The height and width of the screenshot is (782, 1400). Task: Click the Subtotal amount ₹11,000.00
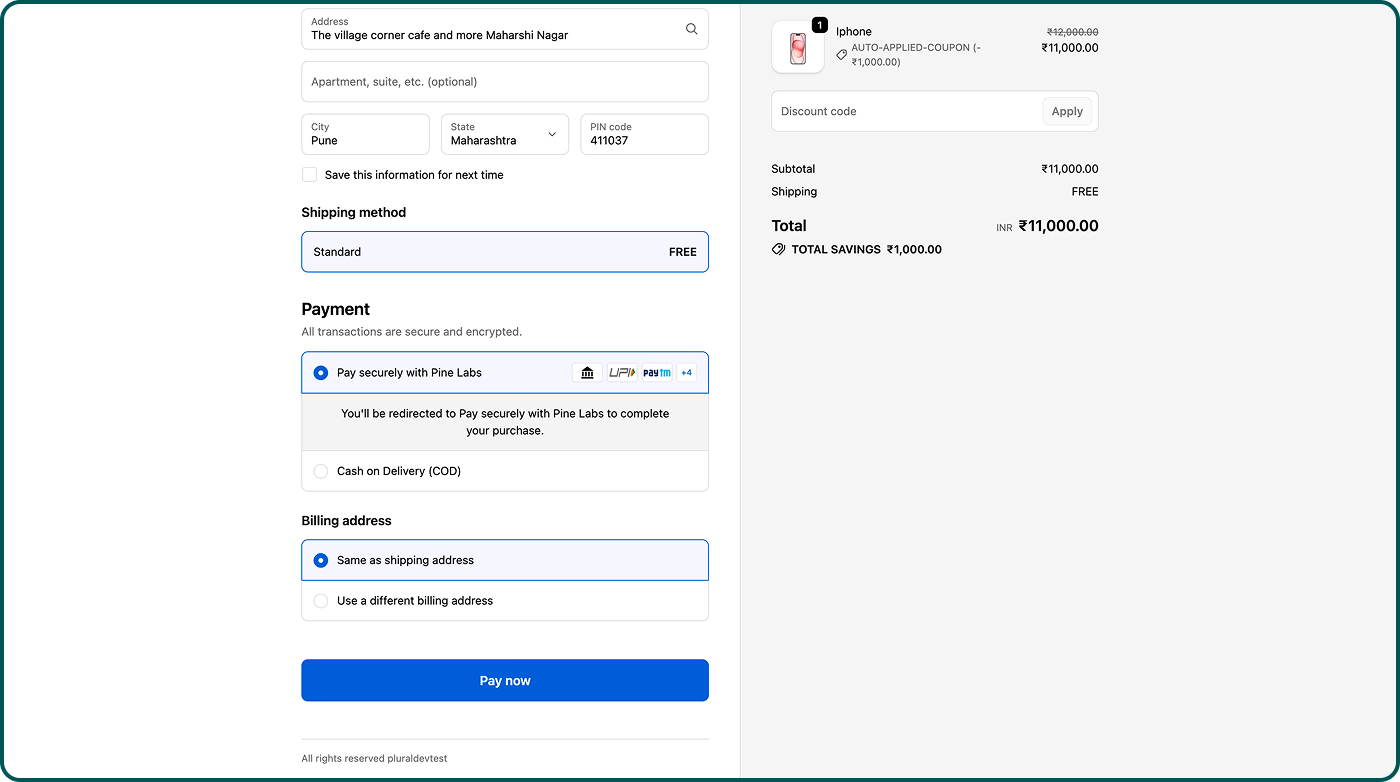[1070, 169]
